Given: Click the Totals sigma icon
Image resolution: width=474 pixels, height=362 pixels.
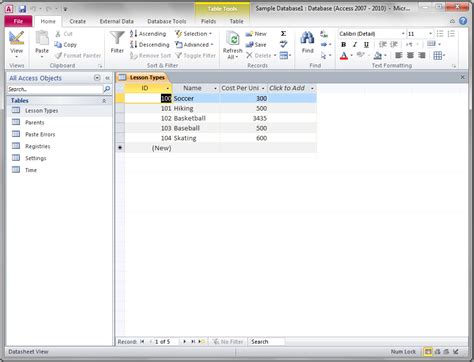Looking at the screenshot, I should pos(283,34).
